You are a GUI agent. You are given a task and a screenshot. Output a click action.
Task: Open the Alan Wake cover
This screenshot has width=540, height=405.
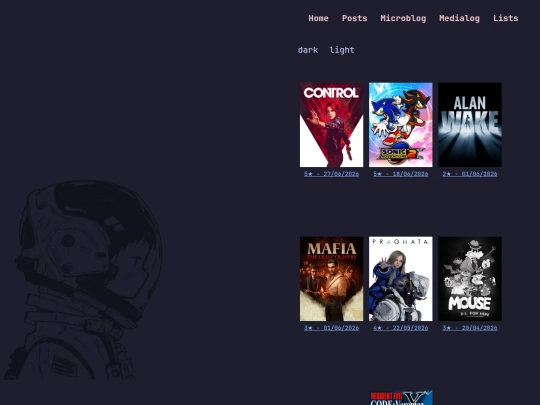tap(470, 125)
